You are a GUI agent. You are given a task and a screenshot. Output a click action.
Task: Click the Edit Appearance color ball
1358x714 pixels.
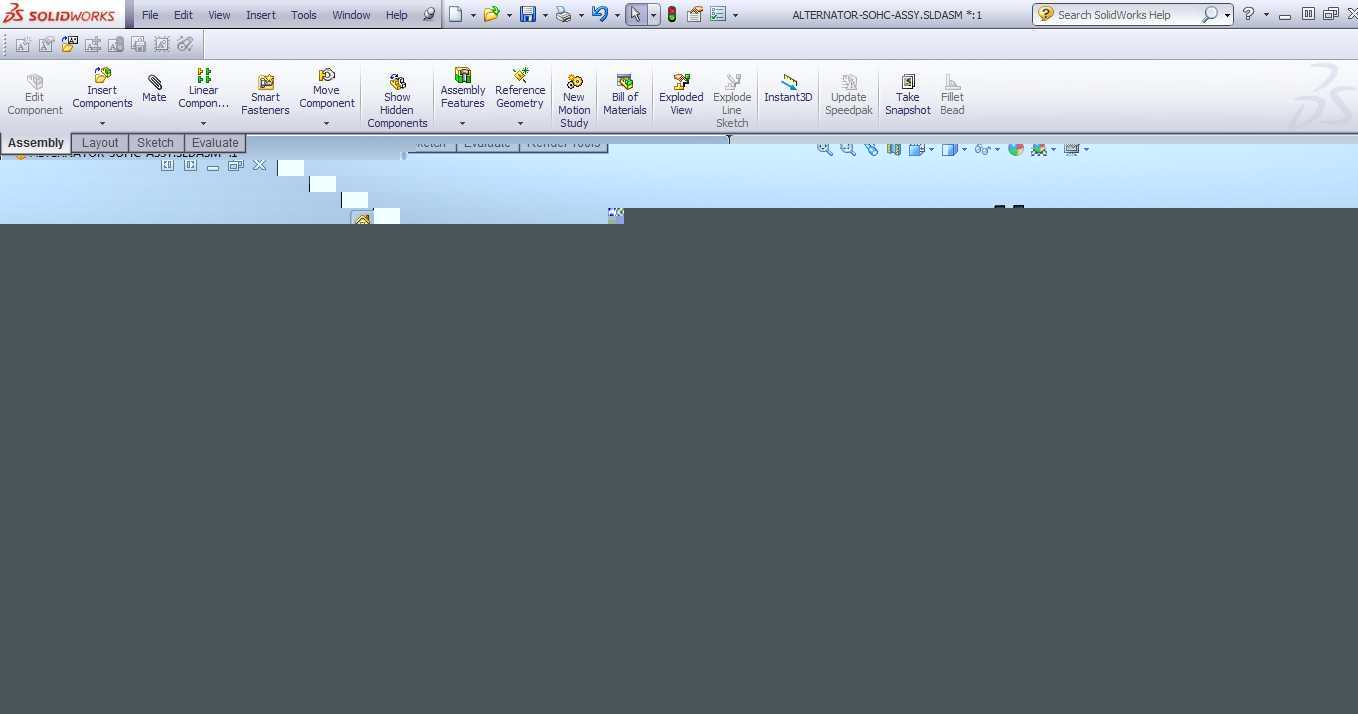point(1016,149)
